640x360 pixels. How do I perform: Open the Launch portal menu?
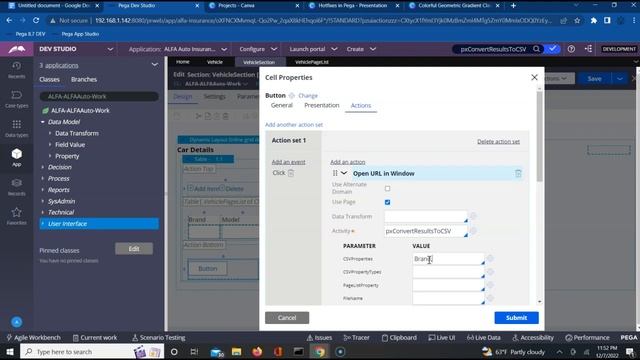pyautogui.click(x=313, y=49)
